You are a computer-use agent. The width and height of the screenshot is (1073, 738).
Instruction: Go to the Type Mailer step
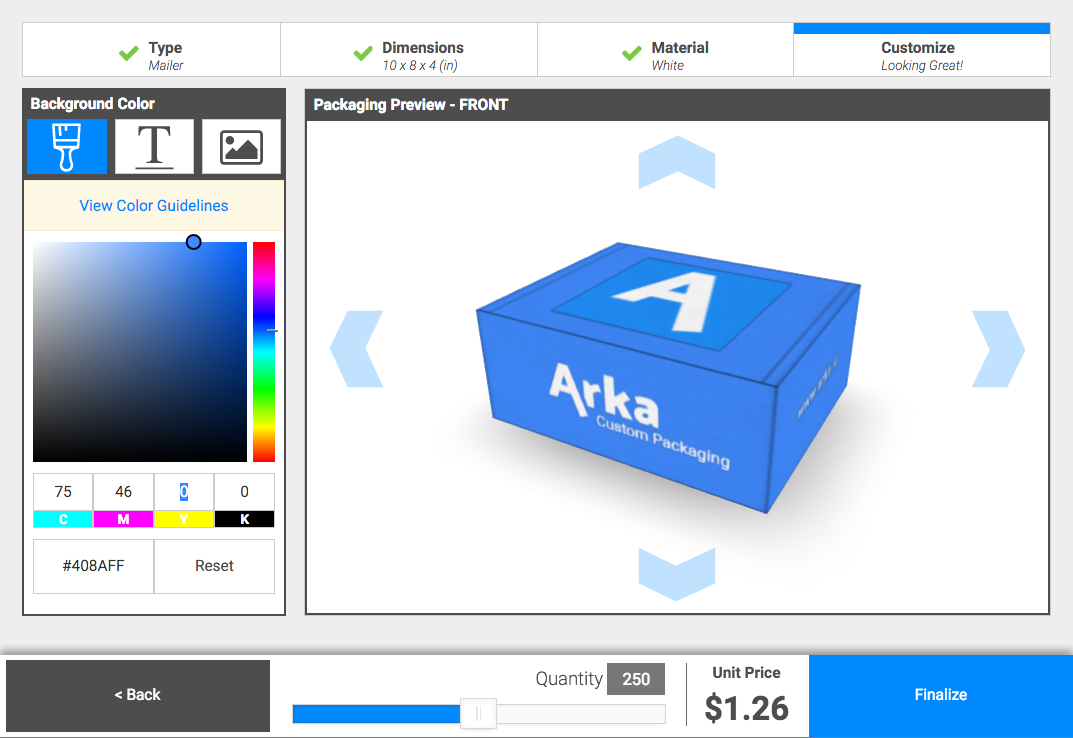coord(151,50)
